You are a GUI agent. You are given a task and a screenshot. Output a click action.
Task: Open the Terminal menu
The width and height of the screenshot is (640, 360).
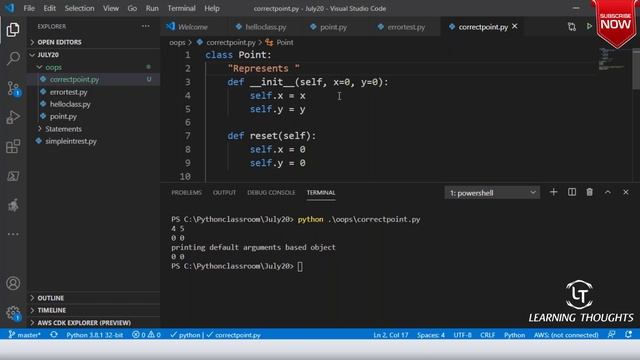pyautogui.click(x=181, y=8)
